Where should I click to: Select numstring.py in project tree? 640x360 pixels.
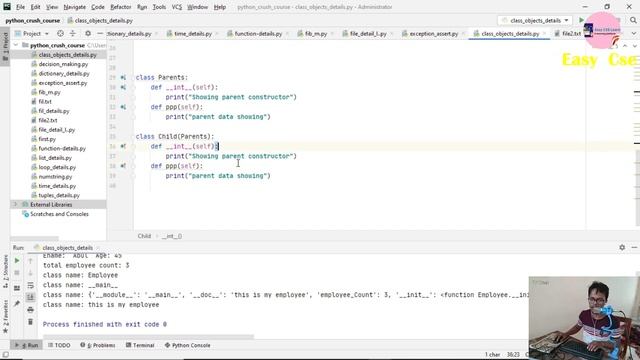point(55,176)
